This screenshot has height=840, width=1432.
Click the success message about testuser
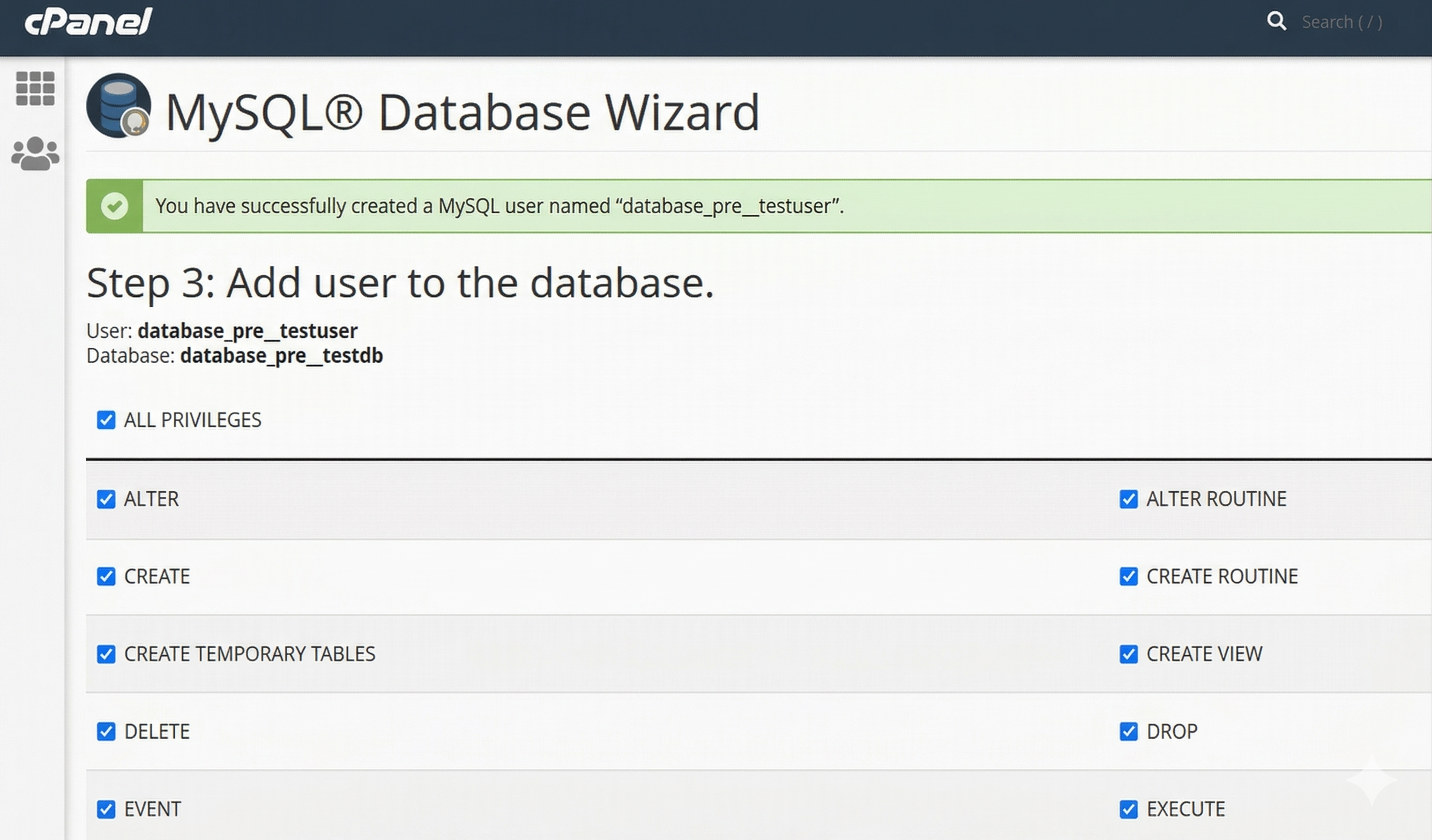point(499,206)
